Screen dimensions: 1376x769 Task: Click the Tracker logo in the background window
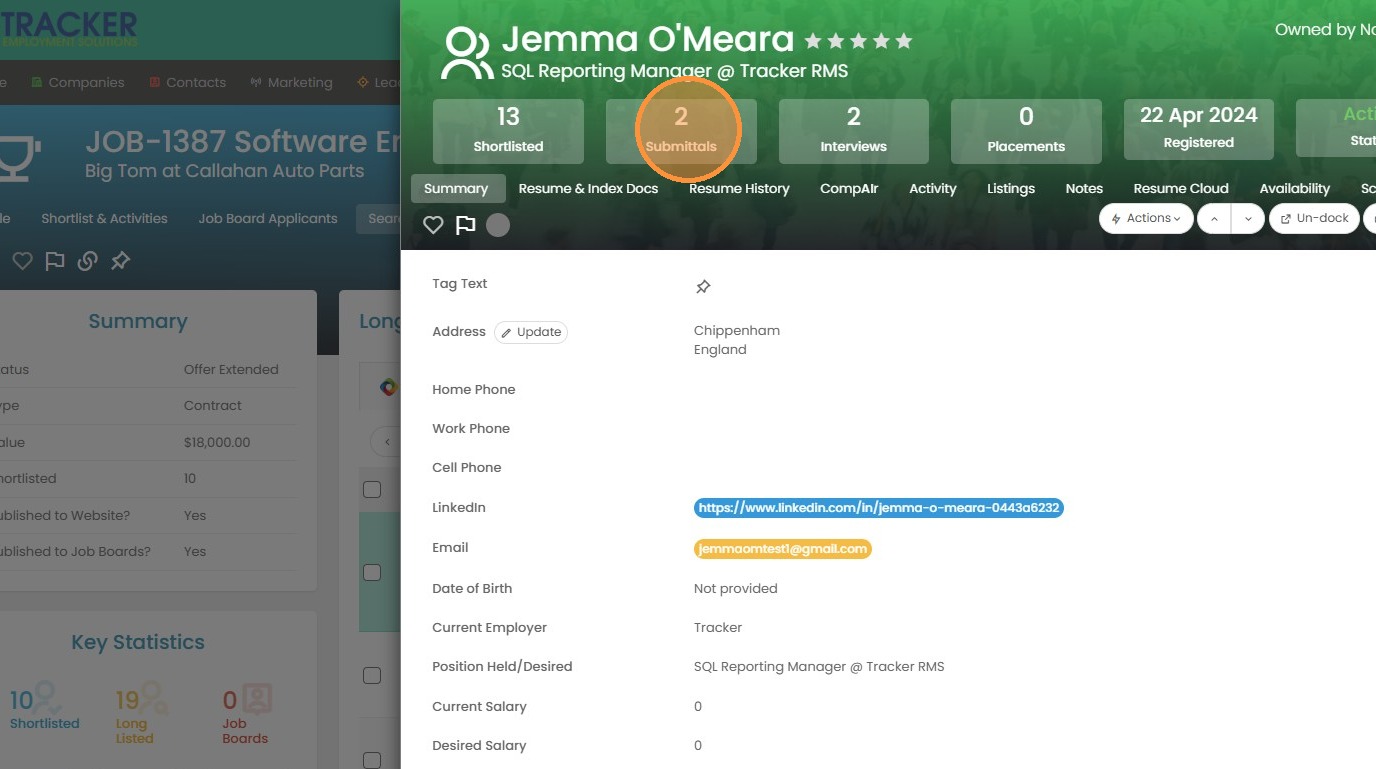pyautogui.click(x=69, y=28)
